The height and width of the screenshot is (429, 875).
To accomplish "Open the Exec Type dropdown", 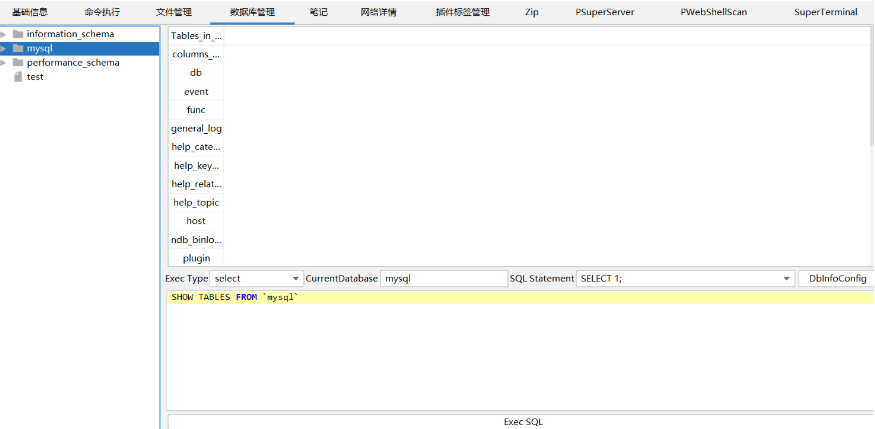I will pyautogui.click(x=296, y=279).
